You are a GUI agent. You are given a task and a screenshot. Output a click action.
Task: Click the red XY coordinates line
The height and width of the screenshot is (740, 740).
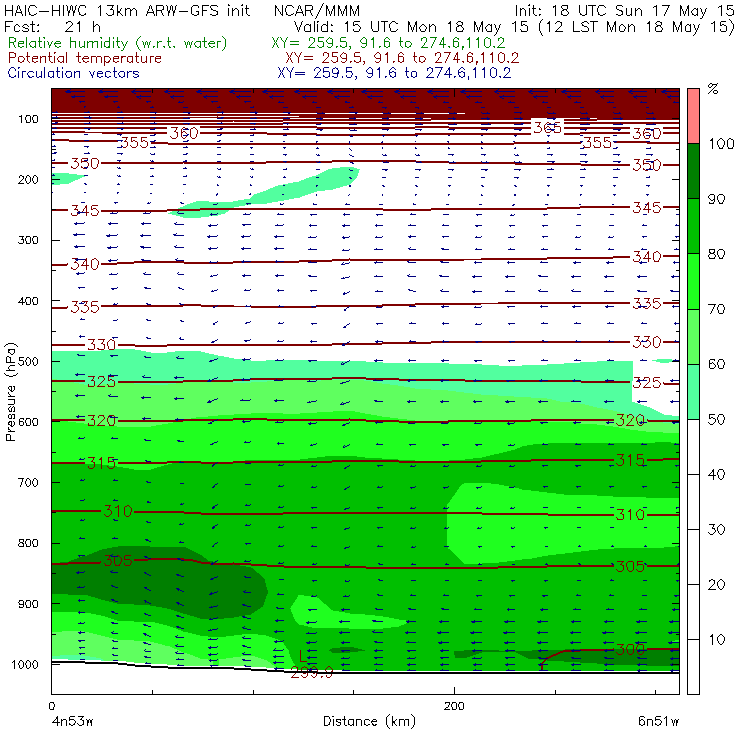tap(402, 58)
